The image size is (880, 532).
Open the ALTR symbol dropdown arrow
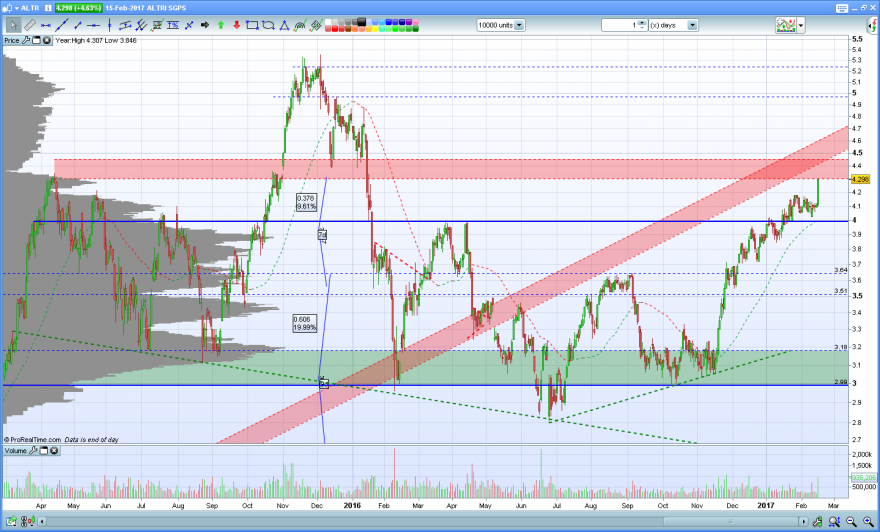[17, 8]
